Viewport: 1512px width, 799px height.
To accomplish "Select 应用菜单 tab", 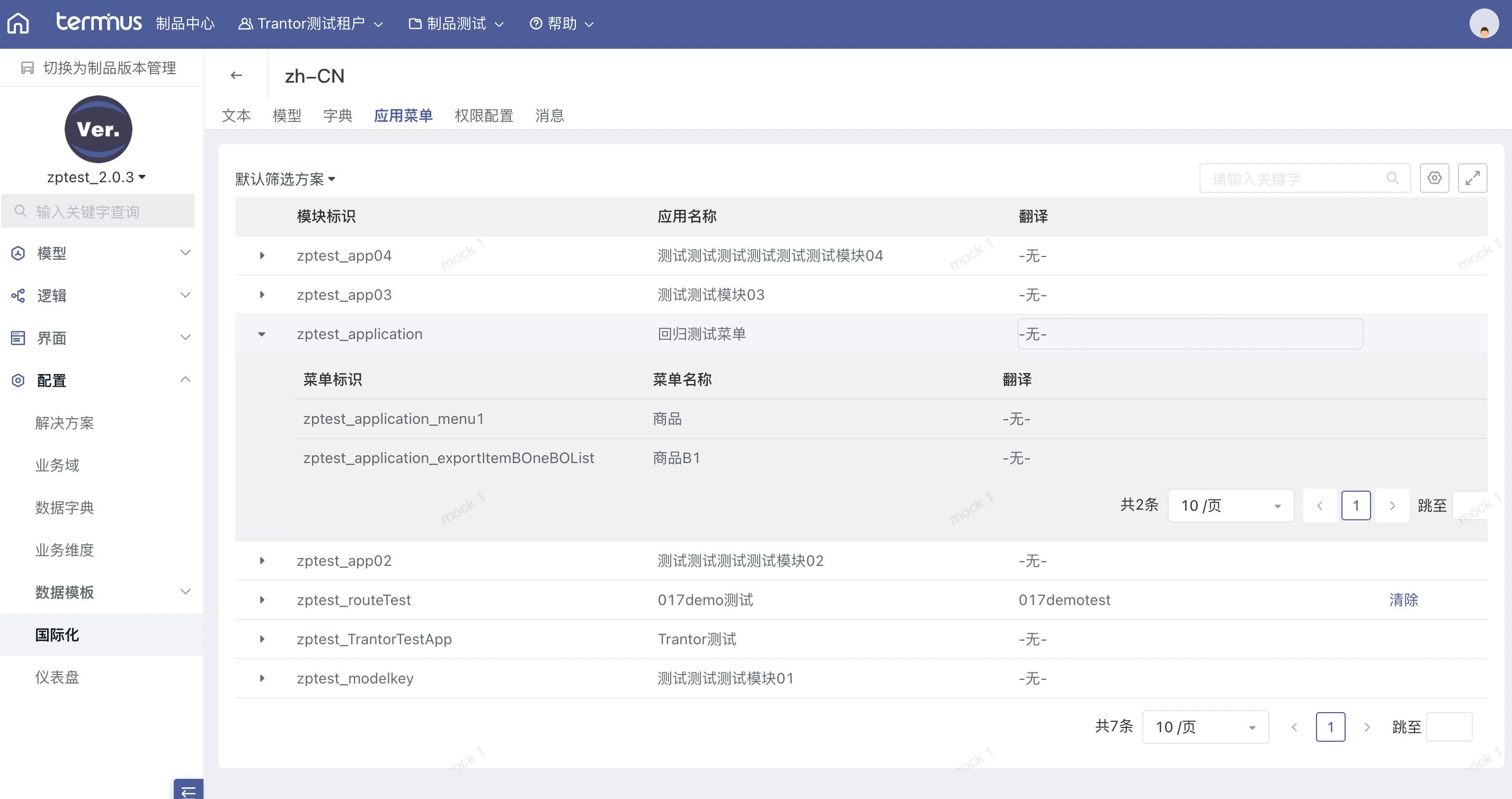I will coord(403,116).
